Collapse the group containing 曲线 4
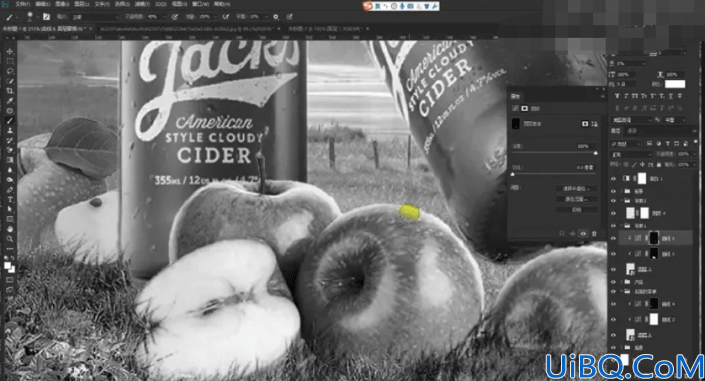The image size is (705, 381). pyautogui.click(x=623, y=291)
